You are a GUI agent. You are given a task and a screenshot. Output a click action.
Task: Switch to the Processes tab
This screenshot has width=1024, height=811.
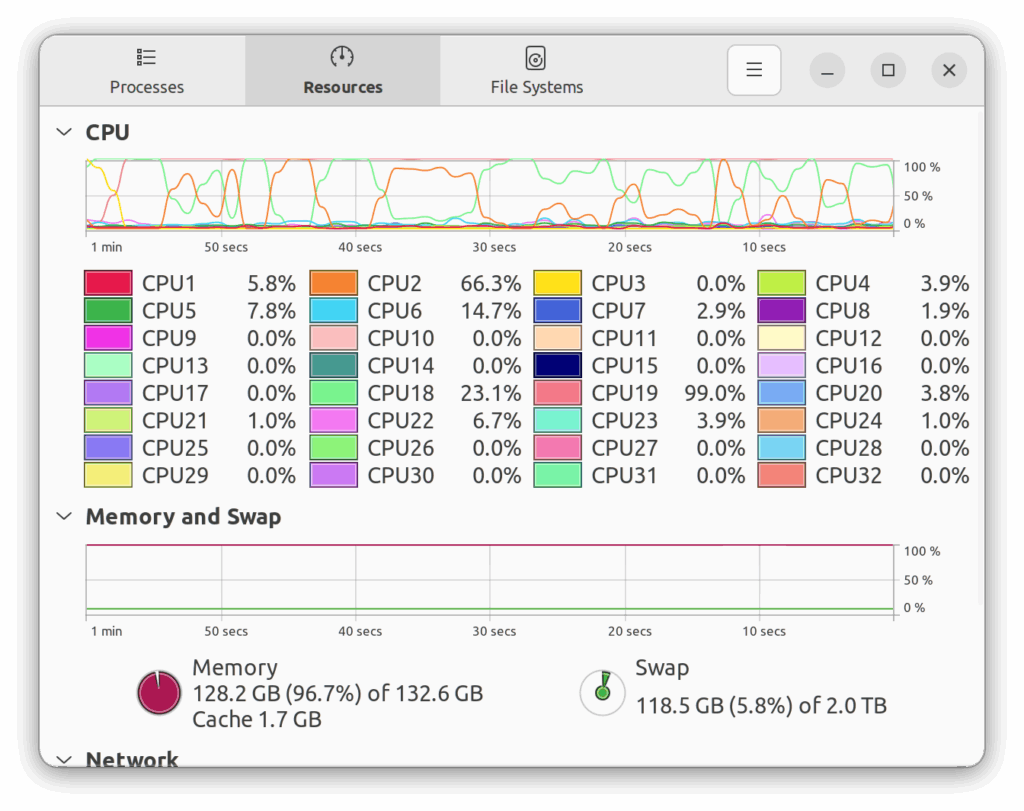(x=147, y=70)
